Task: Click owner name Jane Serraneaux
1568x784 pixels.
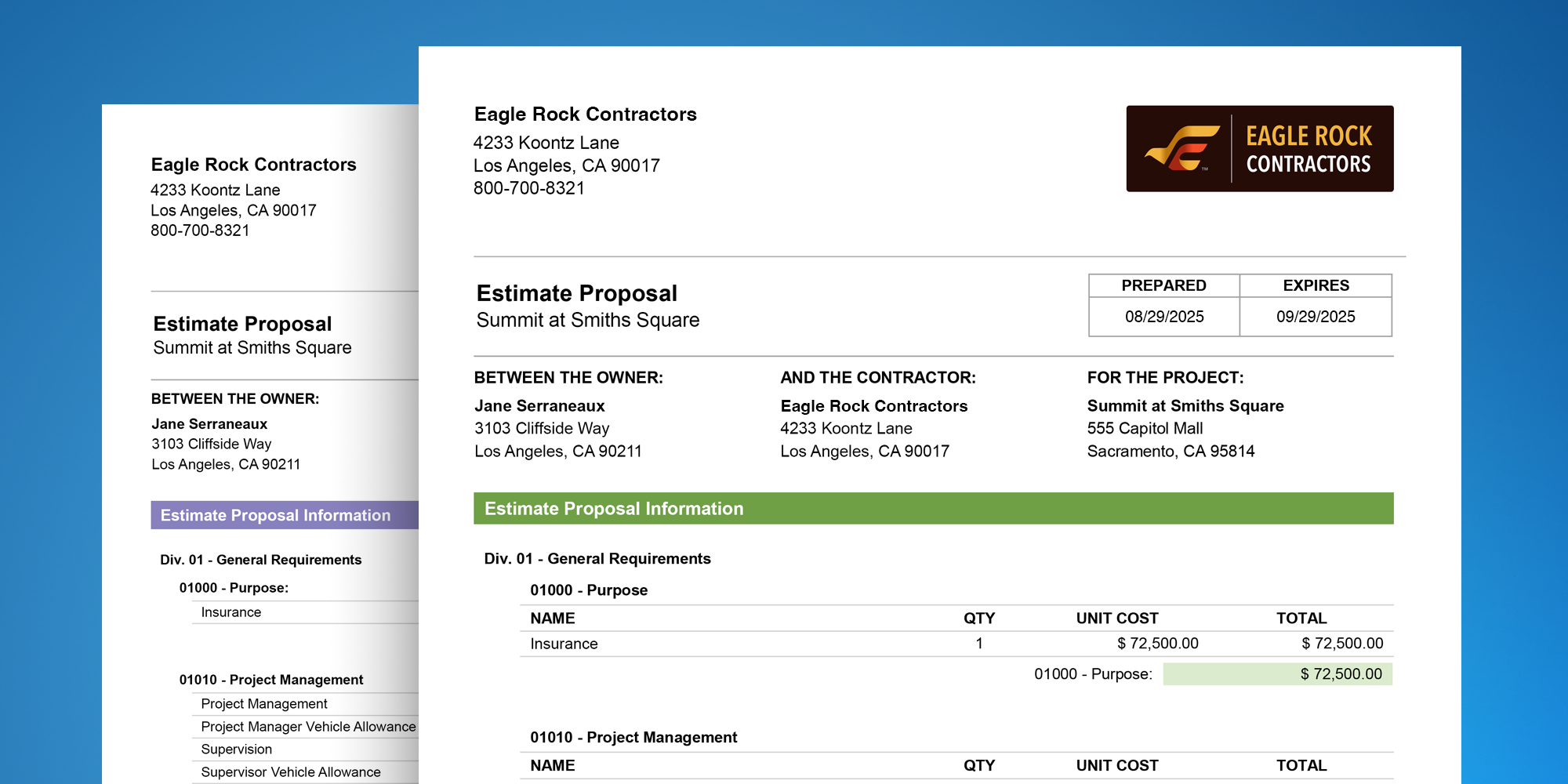Action: pos(539,406)
